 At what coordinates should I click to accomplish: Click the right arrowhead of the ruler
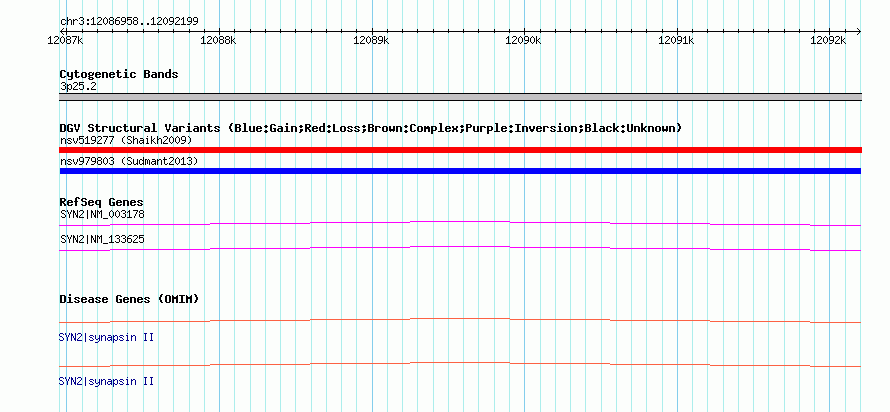pyautogui.click(x=858, y=31)
